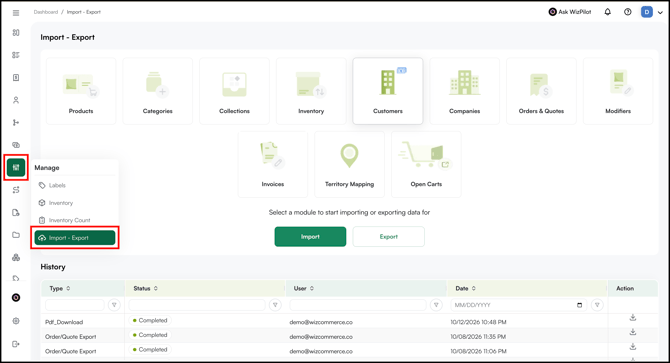670x363 pixels.
Task: Open the notifications bell
Action: click(x=608, y=12)
